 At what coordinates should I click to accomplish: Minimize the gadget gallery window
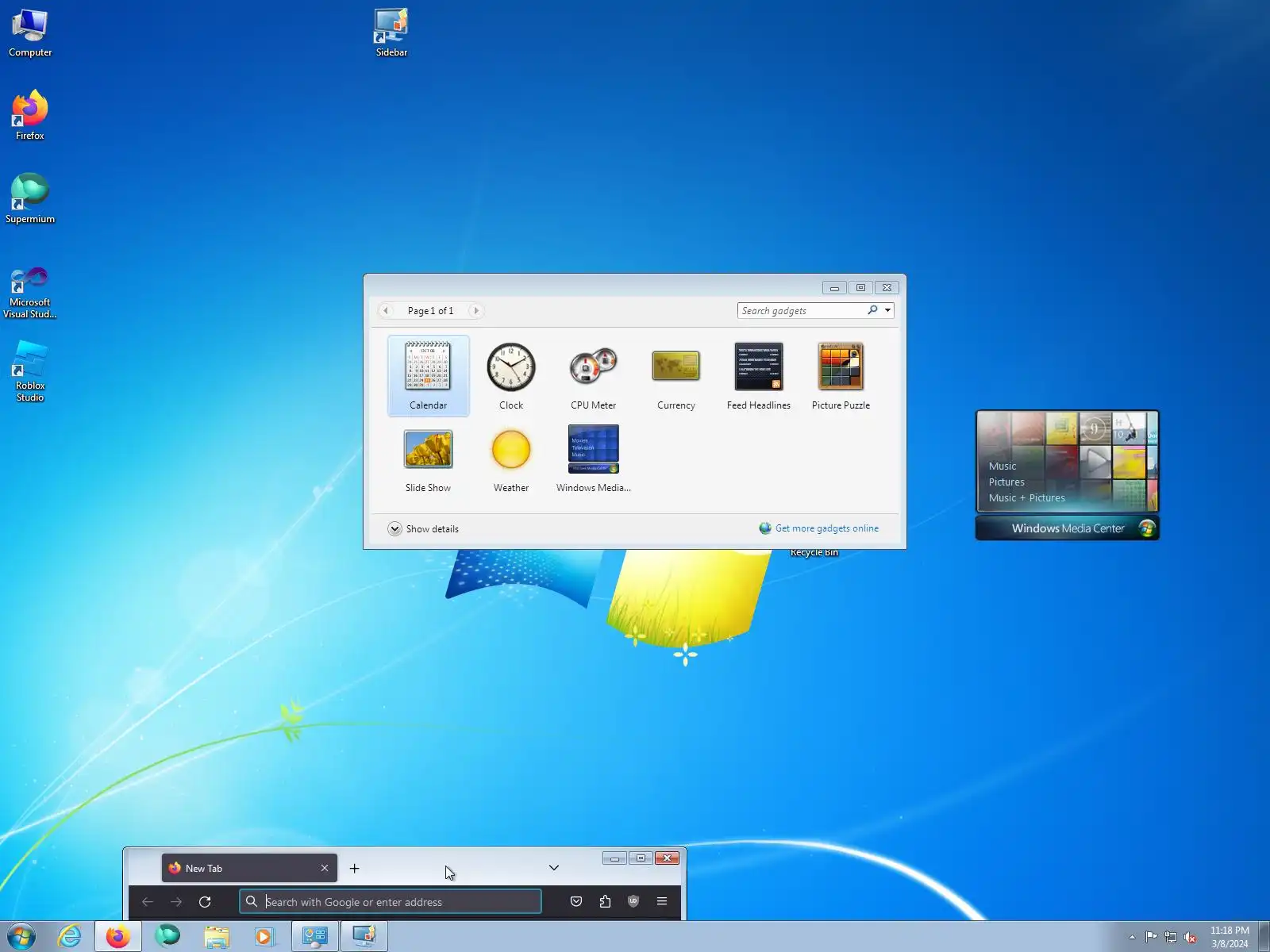point(834,287)
